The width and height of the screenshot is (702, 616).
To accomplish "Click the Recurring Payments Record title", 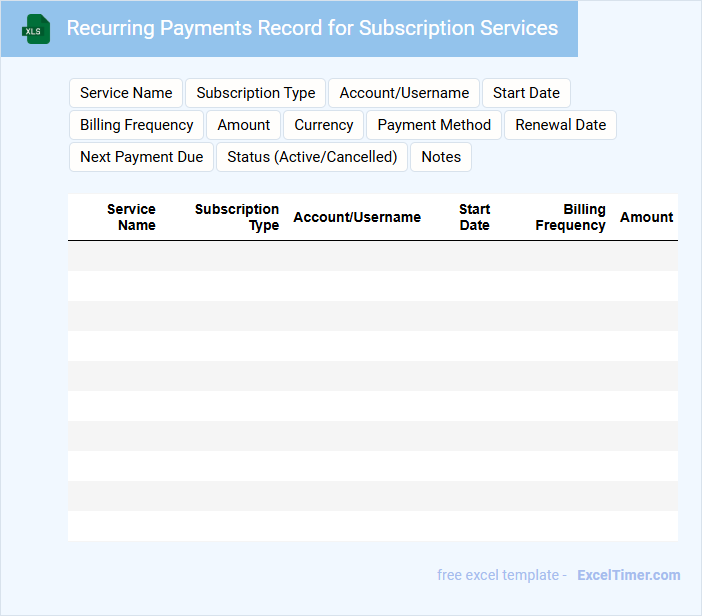I will click(x=312, y=28).
